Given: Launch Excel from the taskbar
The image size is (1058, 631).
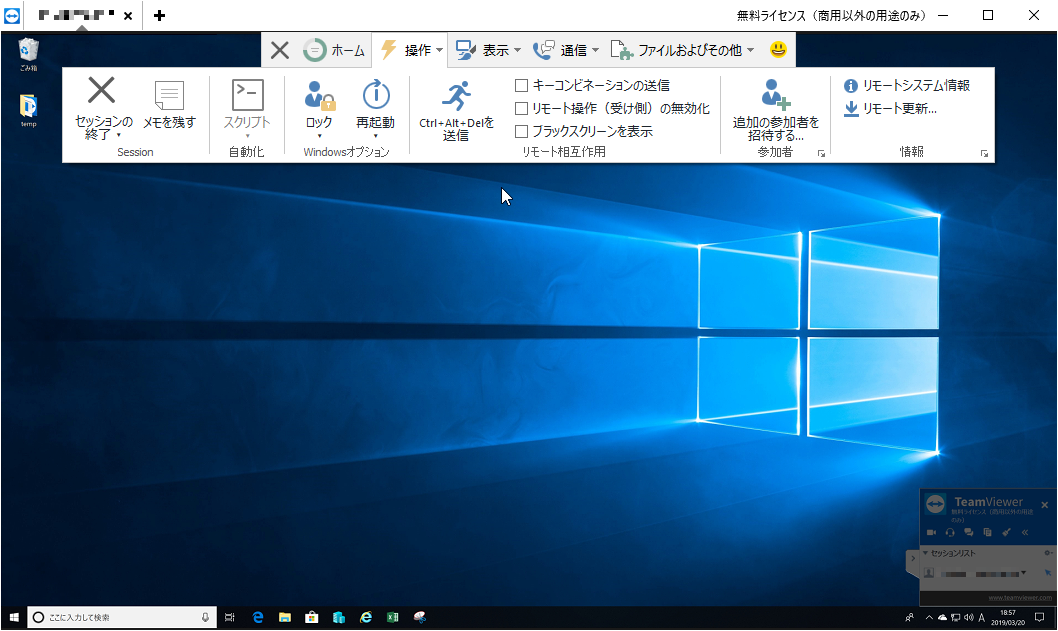Looking at the screenshot, I should click(393, 617).
